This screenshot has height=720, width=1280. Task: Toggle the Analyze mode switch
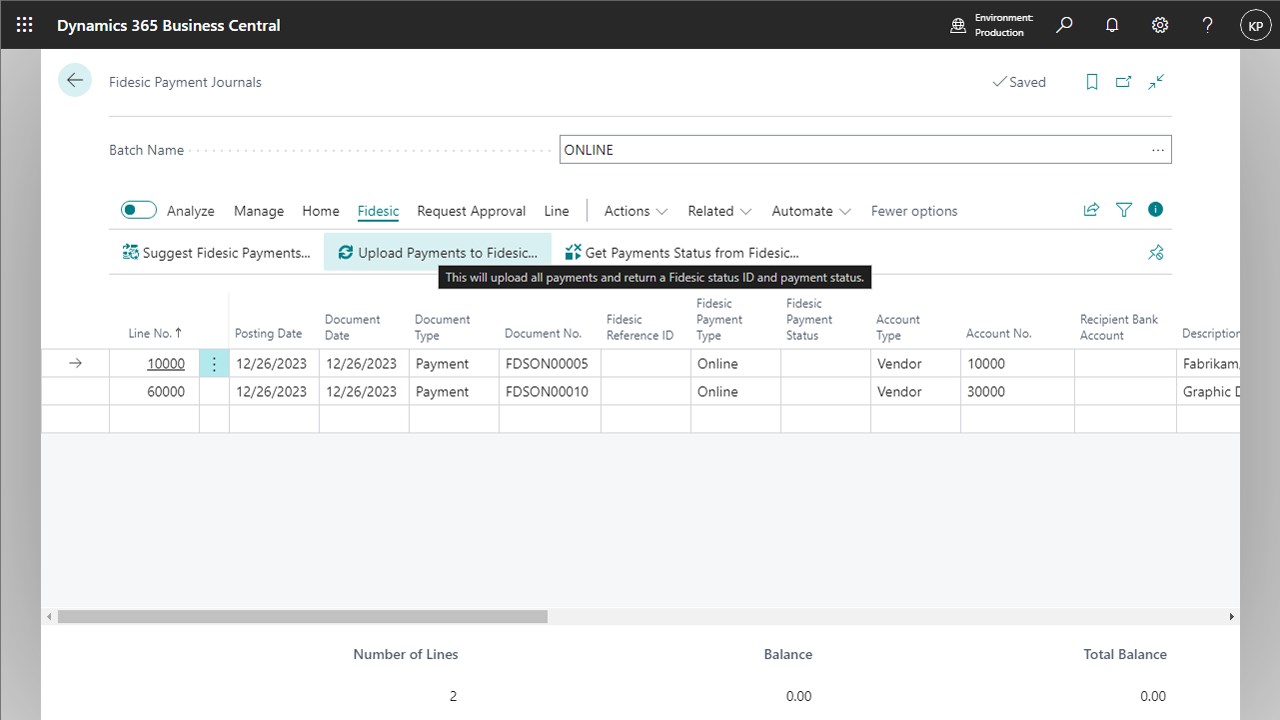pyautogui.click(x=139, y=210)
